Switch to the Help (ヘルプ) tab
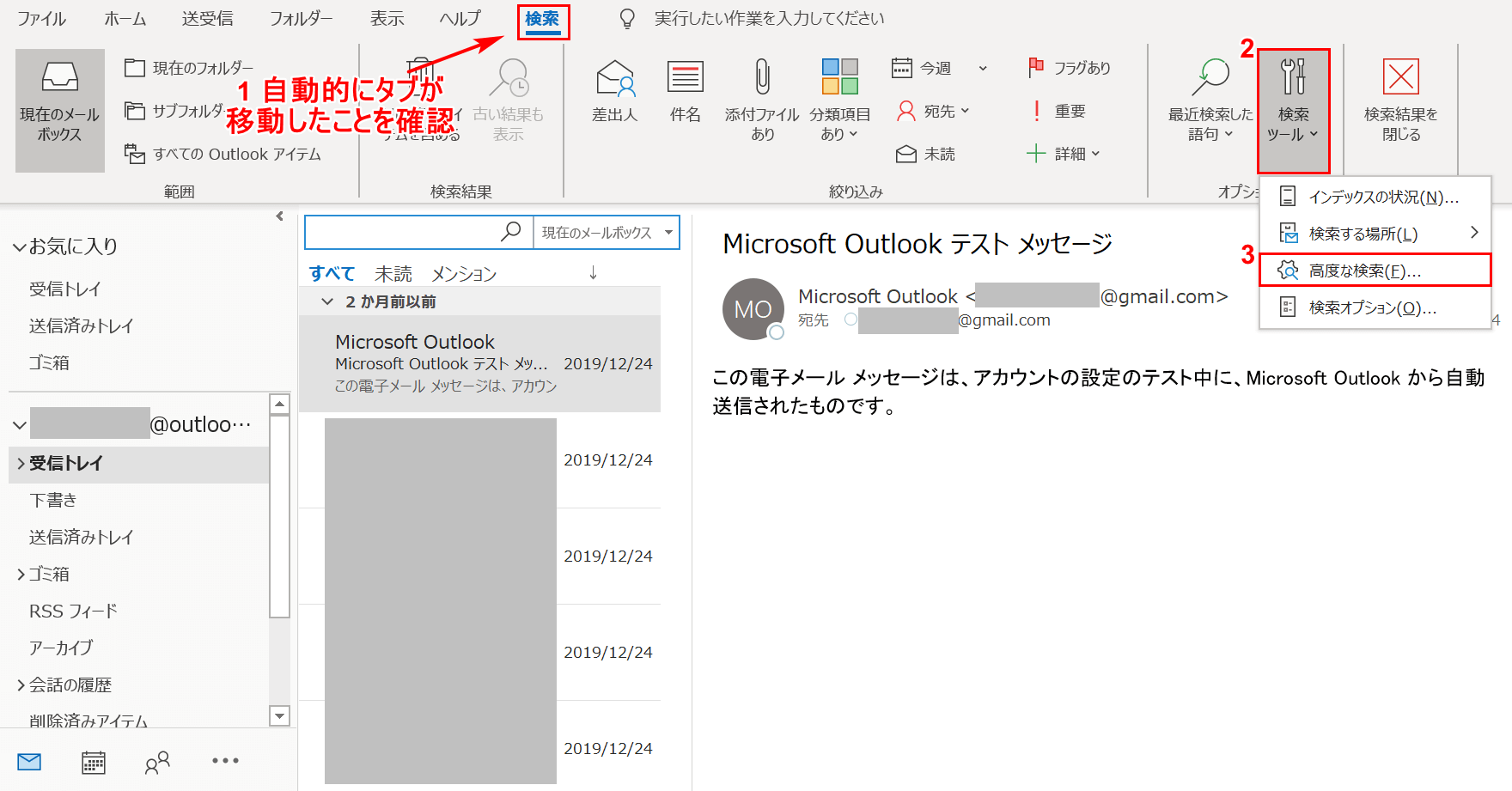 pos(460,18)
